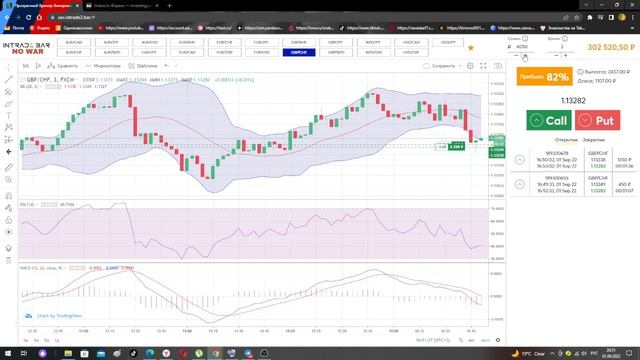Click the Сохранить save button

(x=439, y=66)
